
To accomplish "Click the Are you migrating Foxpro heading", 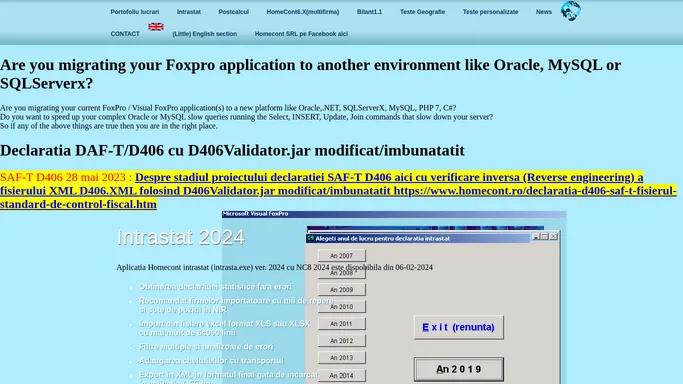I will [311, 74].
